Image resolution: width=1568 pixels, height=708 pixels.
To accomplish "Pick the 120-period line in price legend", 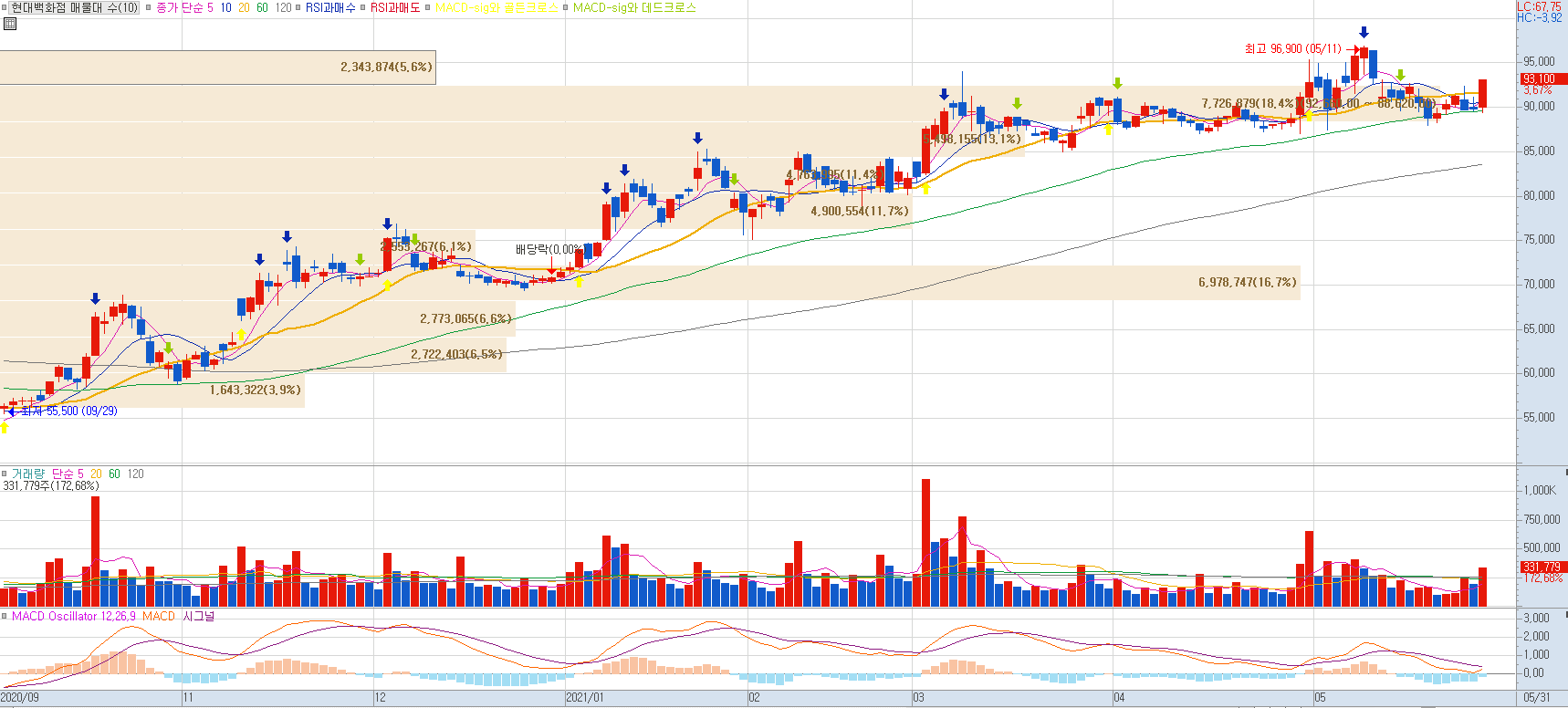I will click(x=283, y=7).
